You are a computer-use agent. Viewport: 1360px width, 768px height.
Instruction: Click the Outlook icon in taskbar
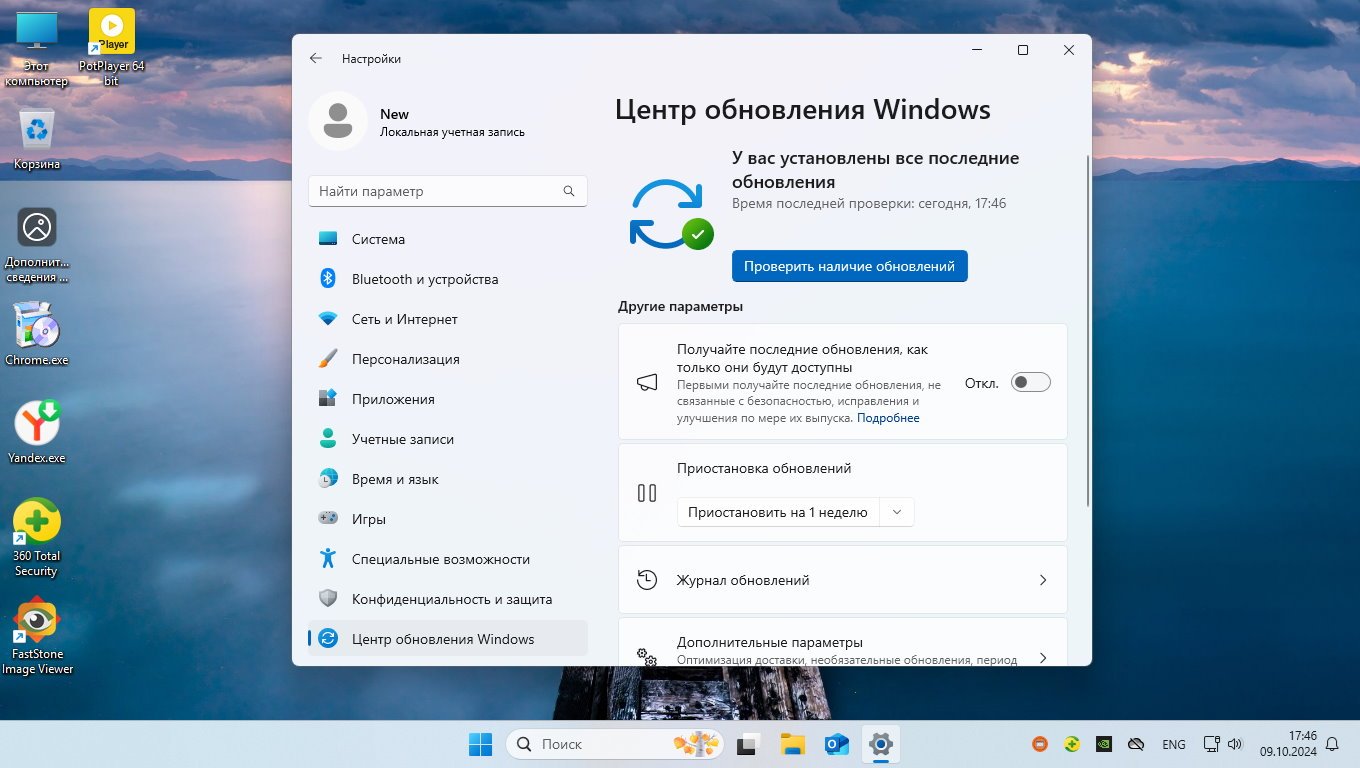point(837,744)
